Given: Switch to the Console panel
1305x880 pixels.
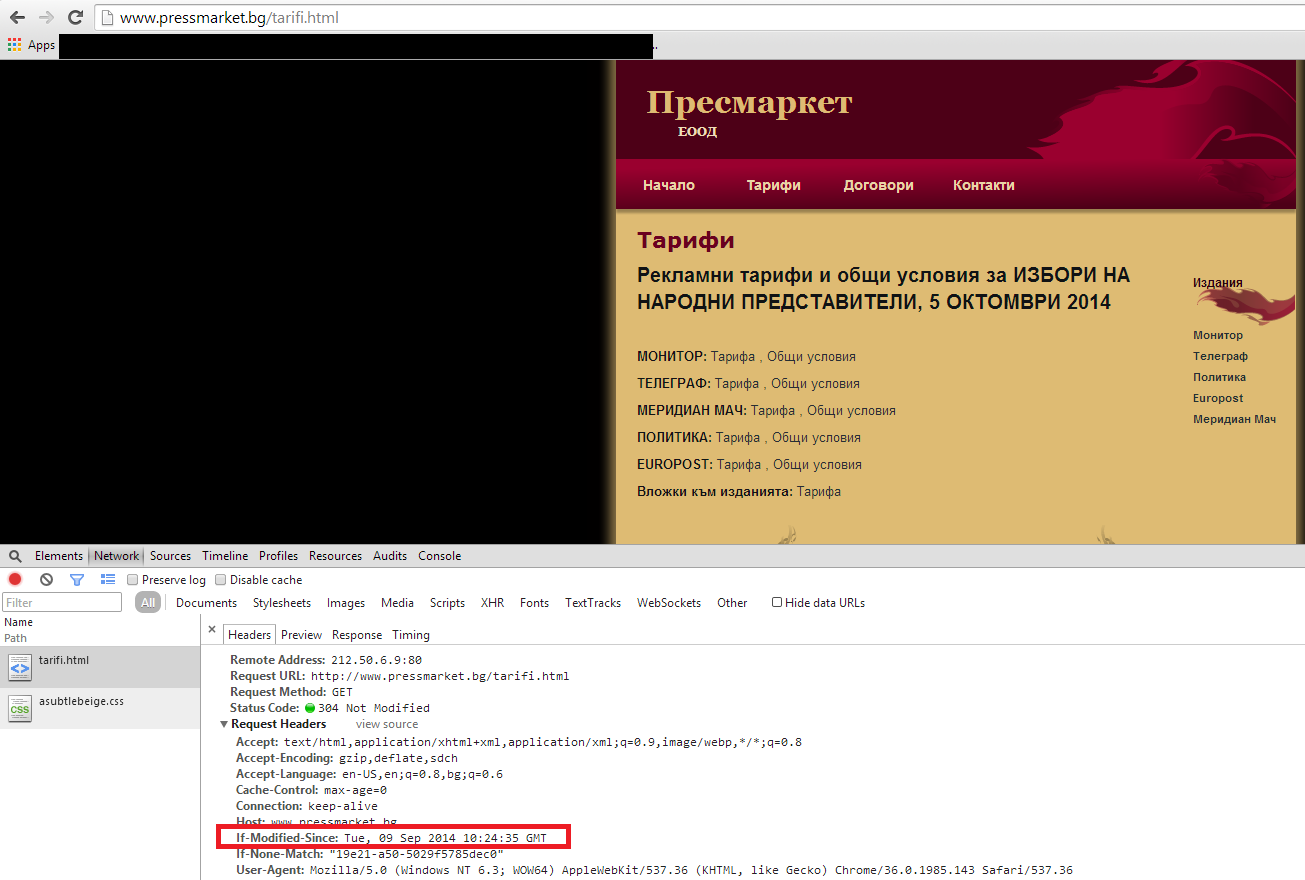Looking at the screenshot, I should (440, 556).
